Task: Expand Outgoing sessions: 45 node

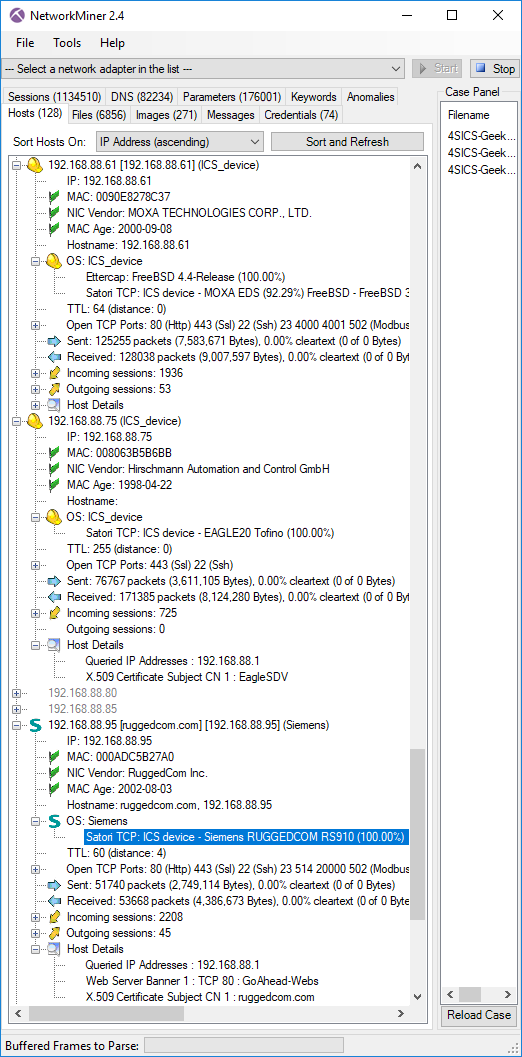Action: point(35,934)
